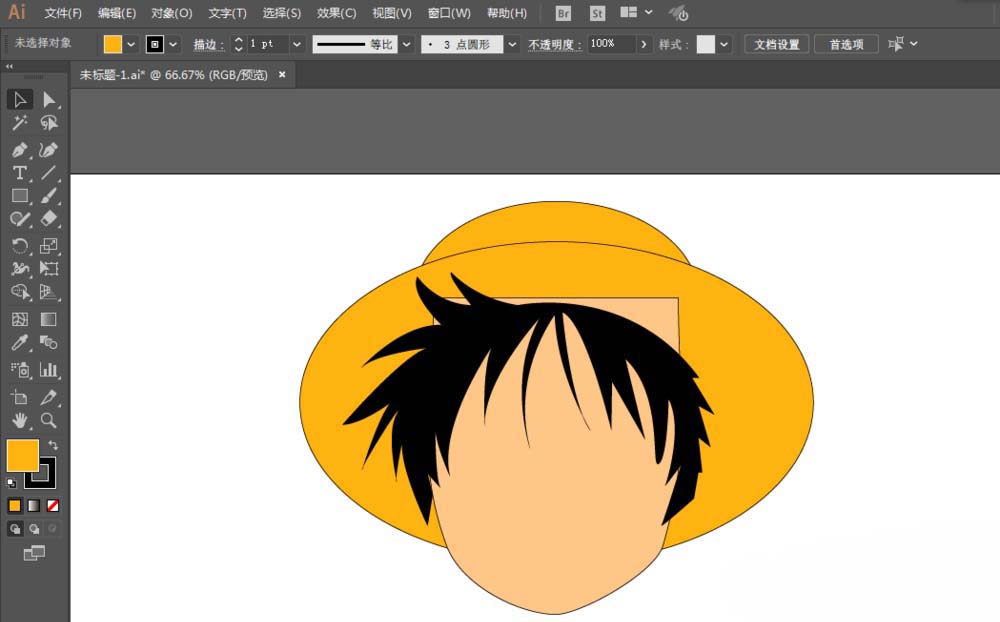Select the Width tool

(x=20, y=269)
